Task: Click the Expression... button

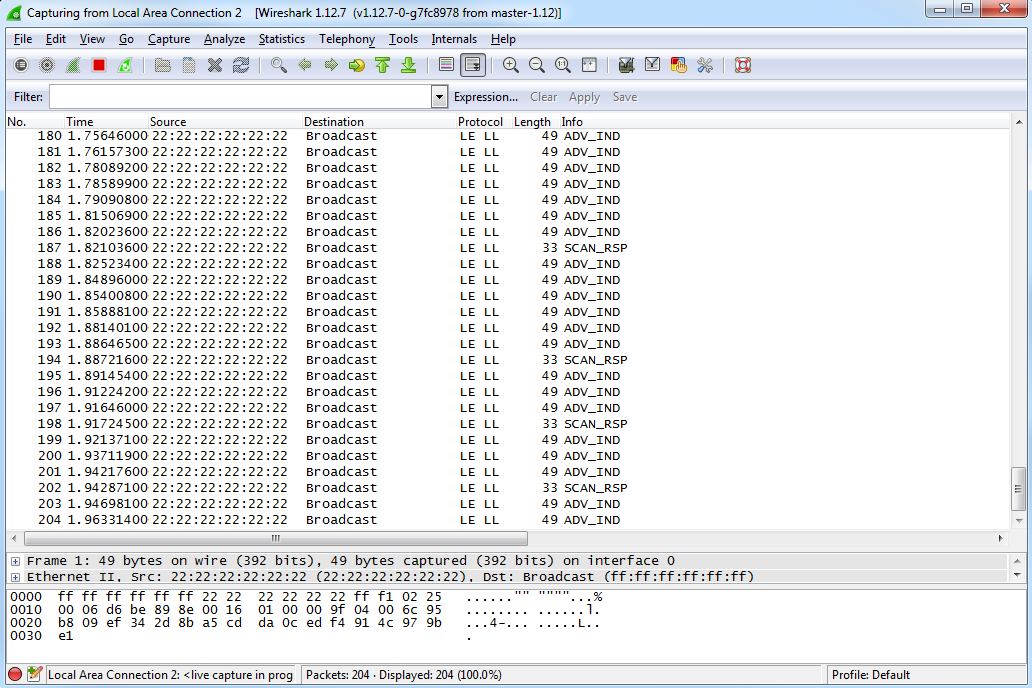Action: click(x=485, y=97)
